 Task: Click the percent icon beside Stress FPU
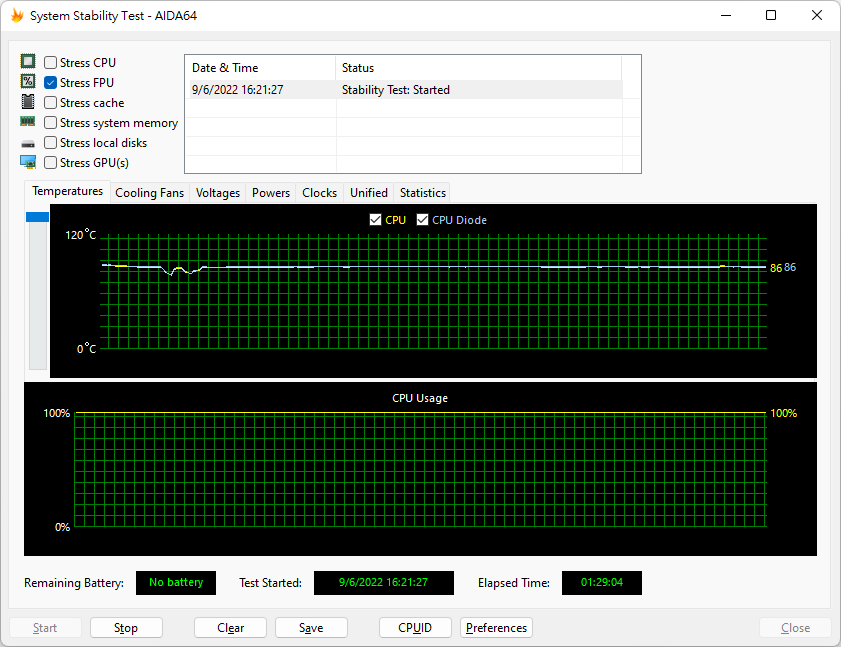pyautogui.click(x=28, y=82)
